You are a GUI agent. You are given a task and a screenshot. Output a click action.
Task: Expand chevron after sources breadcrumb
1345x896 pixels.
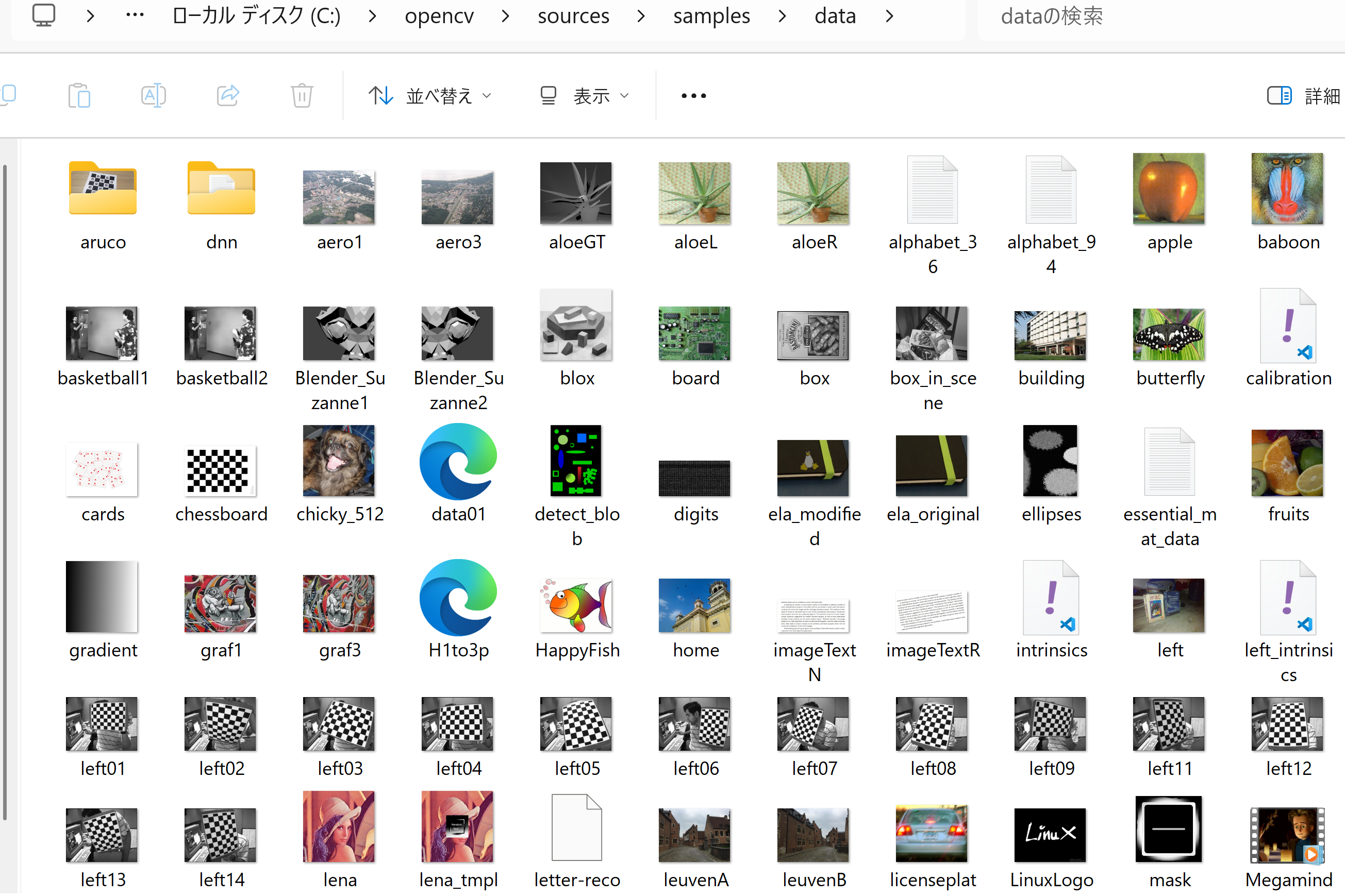pyautogui.click(x=641, y=16)
